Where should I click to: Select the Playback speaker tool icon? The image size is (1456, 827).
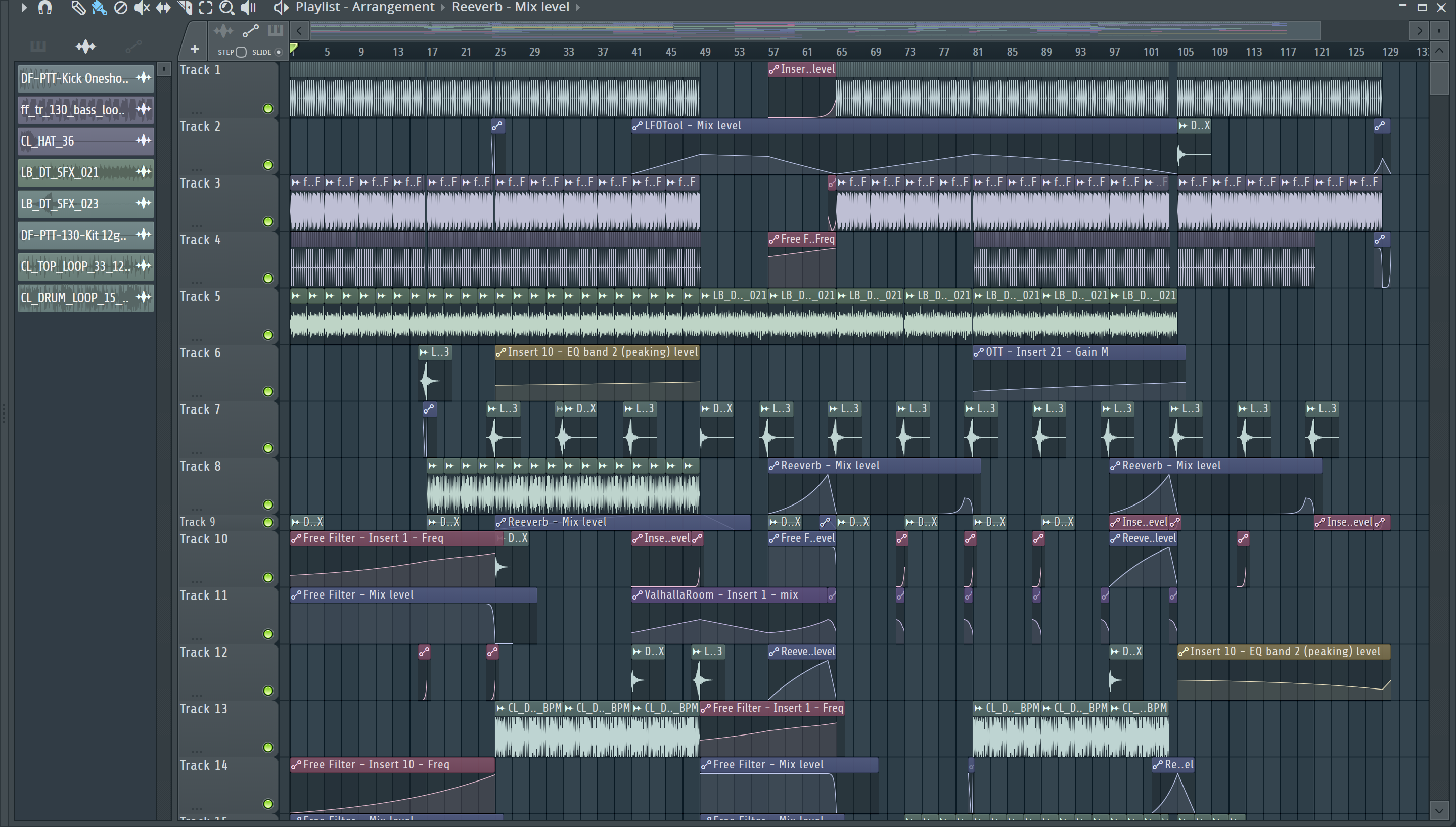click(x=249, y=8)
